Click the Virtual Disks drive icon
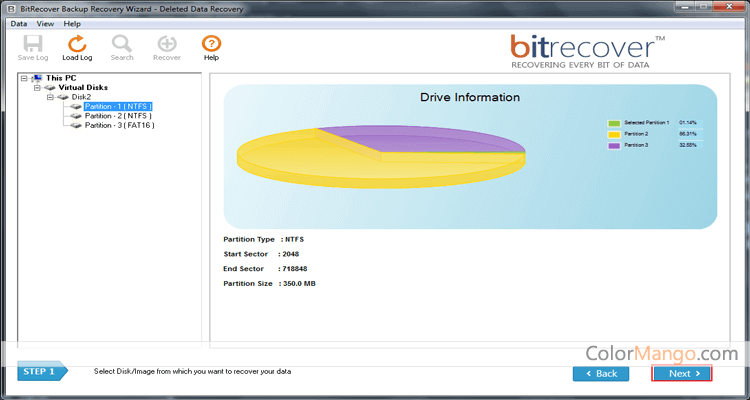 50,88
